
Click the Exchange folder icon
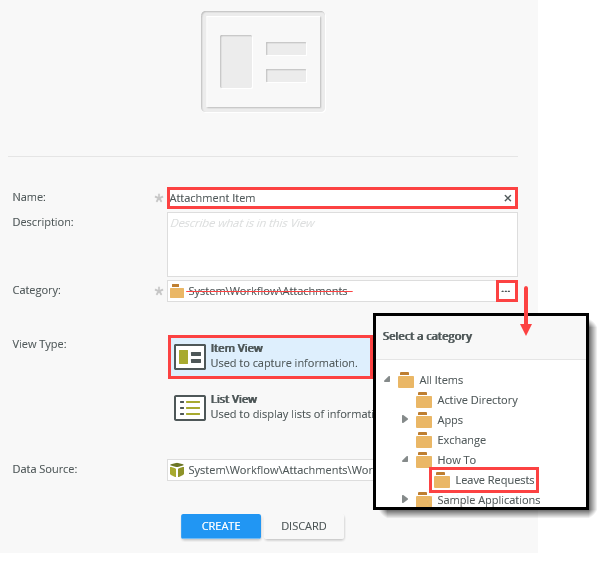pos(424,440)
